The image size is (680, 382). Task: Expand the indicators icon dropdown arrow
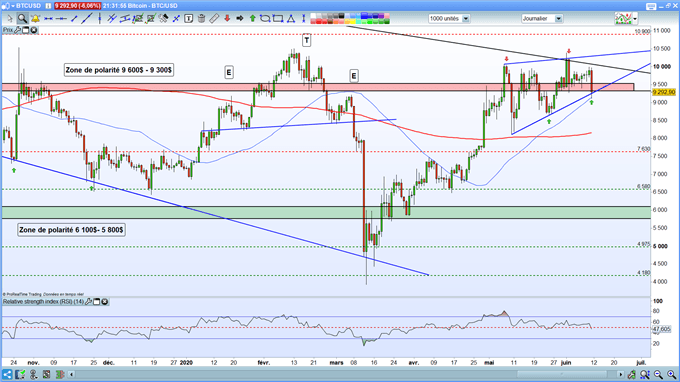(x=635, y=19)
